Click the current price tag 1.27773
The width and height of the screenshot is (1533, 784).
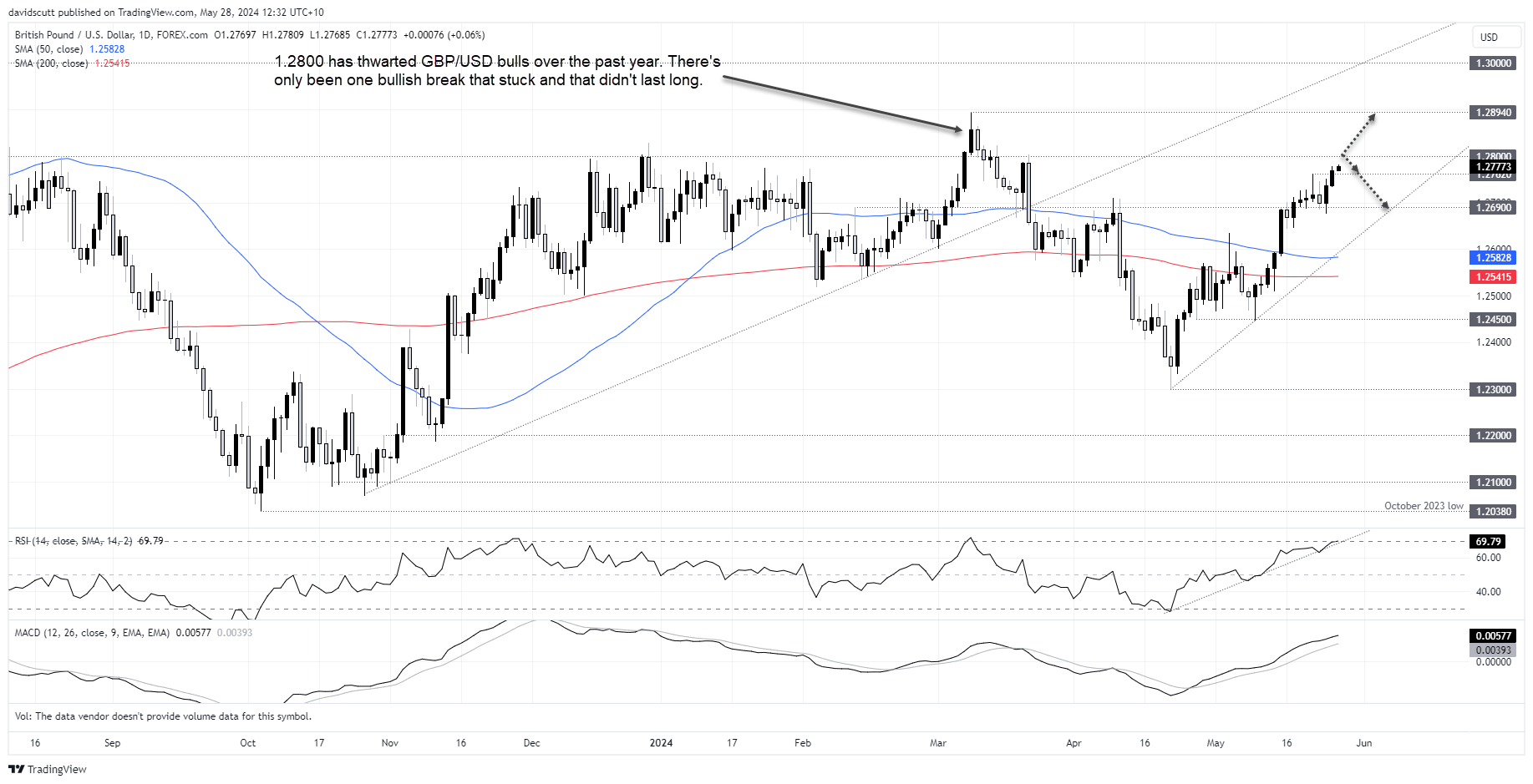[x=1493, y=167]
